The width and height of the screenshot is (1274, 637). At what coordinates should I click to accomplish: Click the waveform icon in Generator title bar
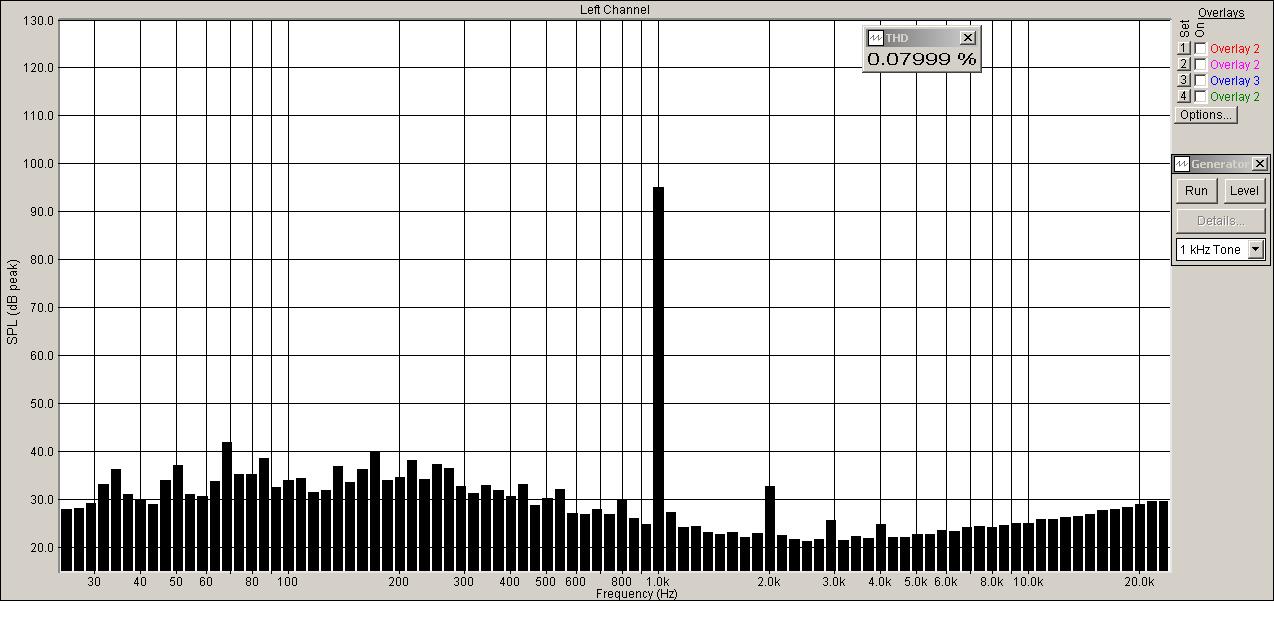pos(1182,164)
